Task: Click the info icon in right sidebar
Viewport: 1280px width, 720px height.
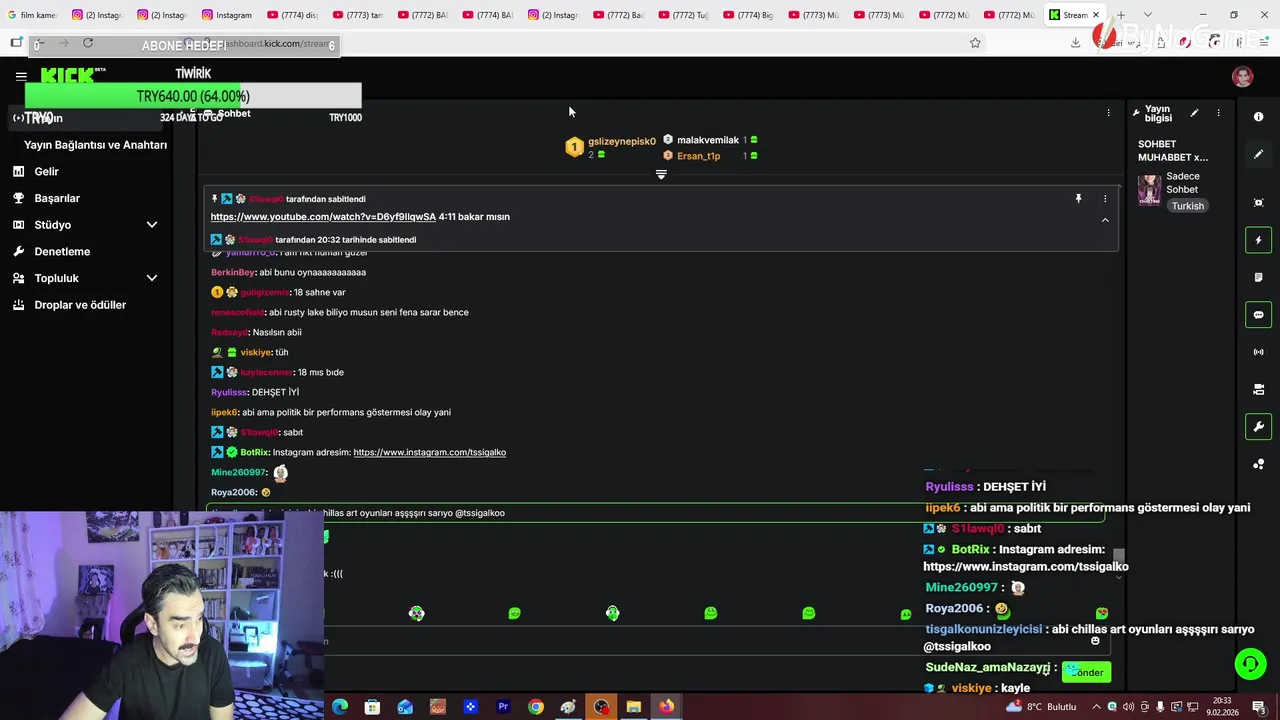Action: pyautogui.click(x=1258, y=117)
